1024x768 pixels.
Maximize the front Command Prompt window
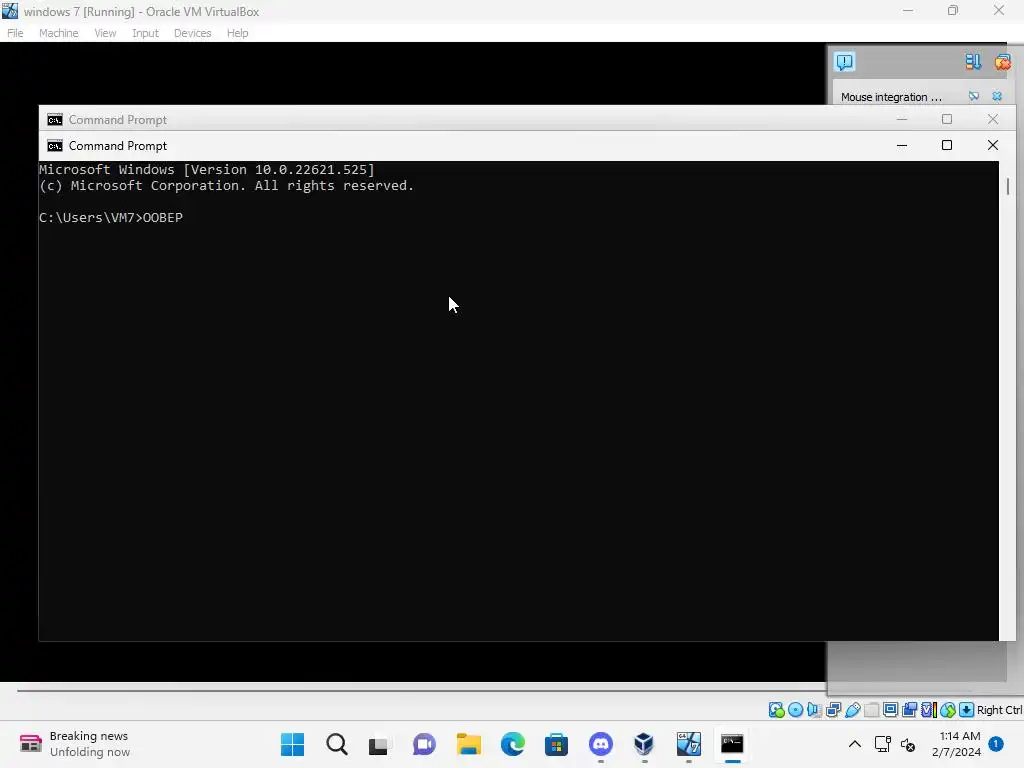click(947, 145)
